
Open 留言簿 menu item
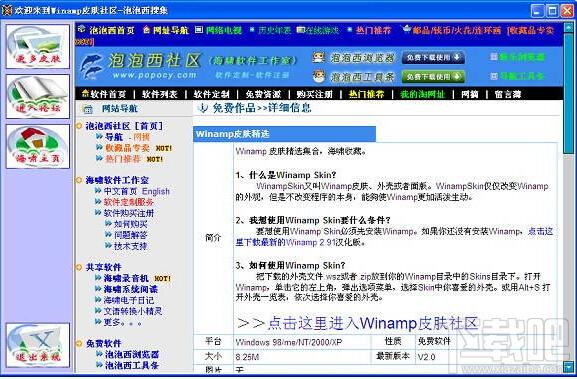pos(508,94)
